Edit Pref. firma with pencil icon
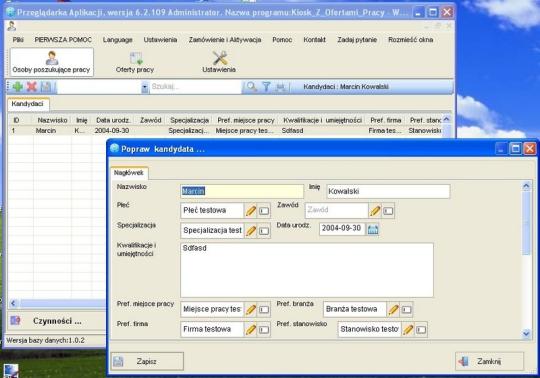The image size is (540, 378). click(x=251, y=329)
